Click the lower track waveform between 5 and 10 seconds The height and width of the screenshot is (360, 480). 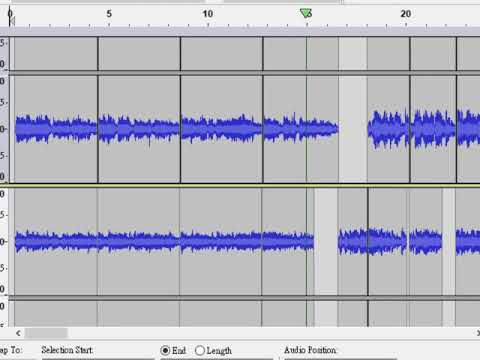click(139, 241)
